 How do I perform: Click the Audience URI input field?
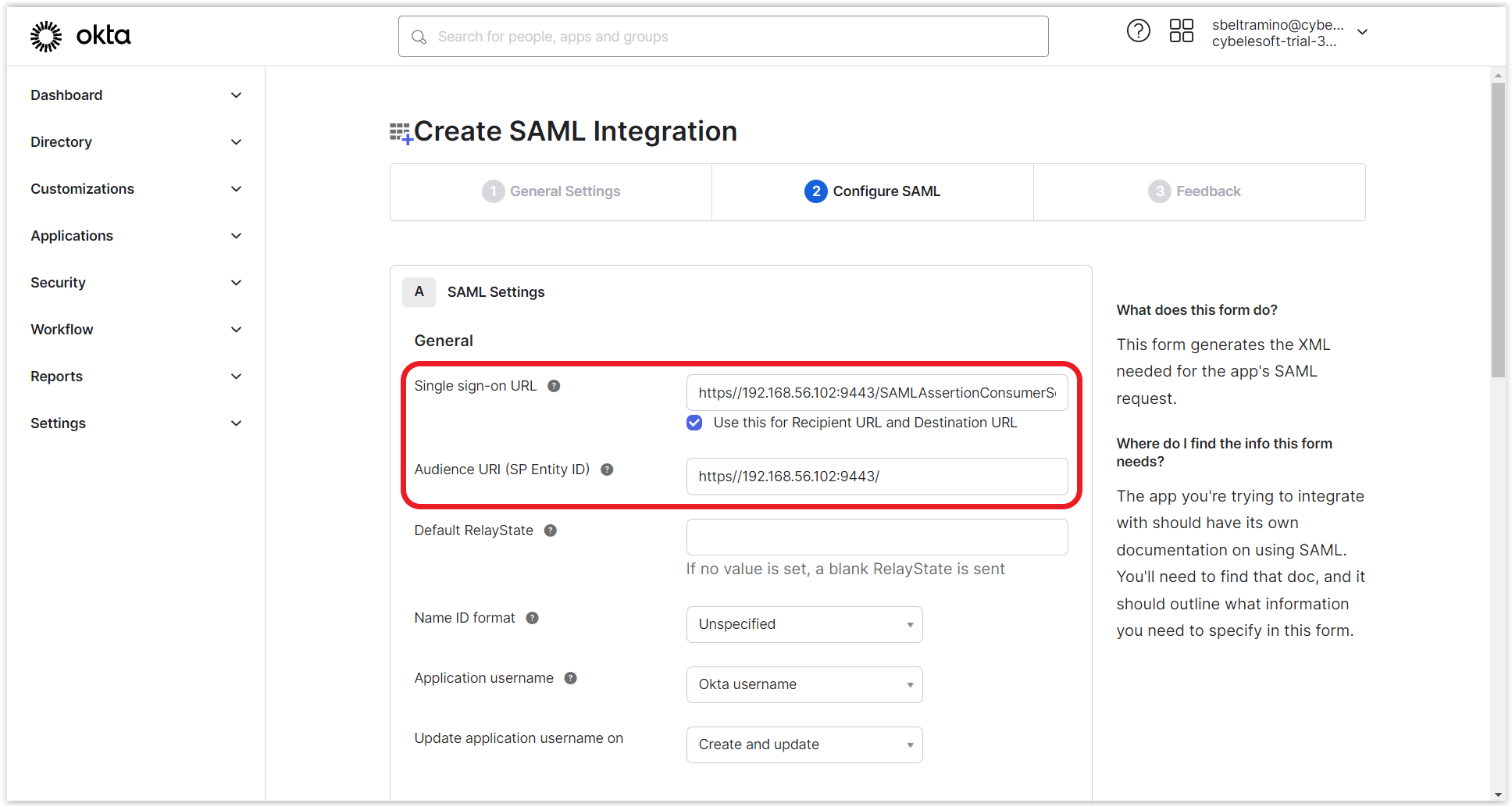coord(877,477)
